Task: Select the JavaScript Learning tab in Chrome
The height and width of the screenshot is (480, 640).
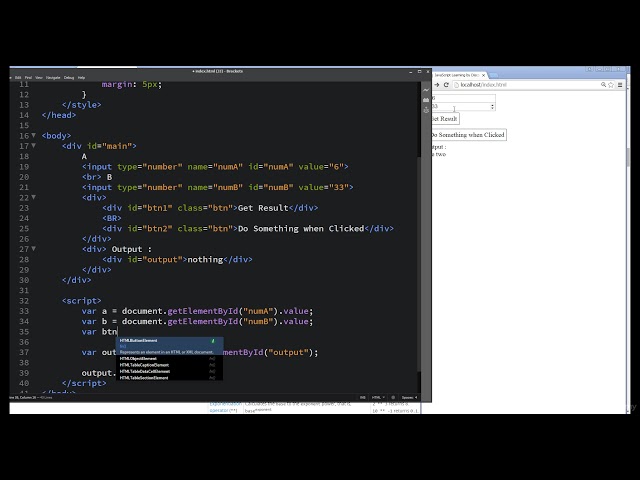Action: [456, 75]
